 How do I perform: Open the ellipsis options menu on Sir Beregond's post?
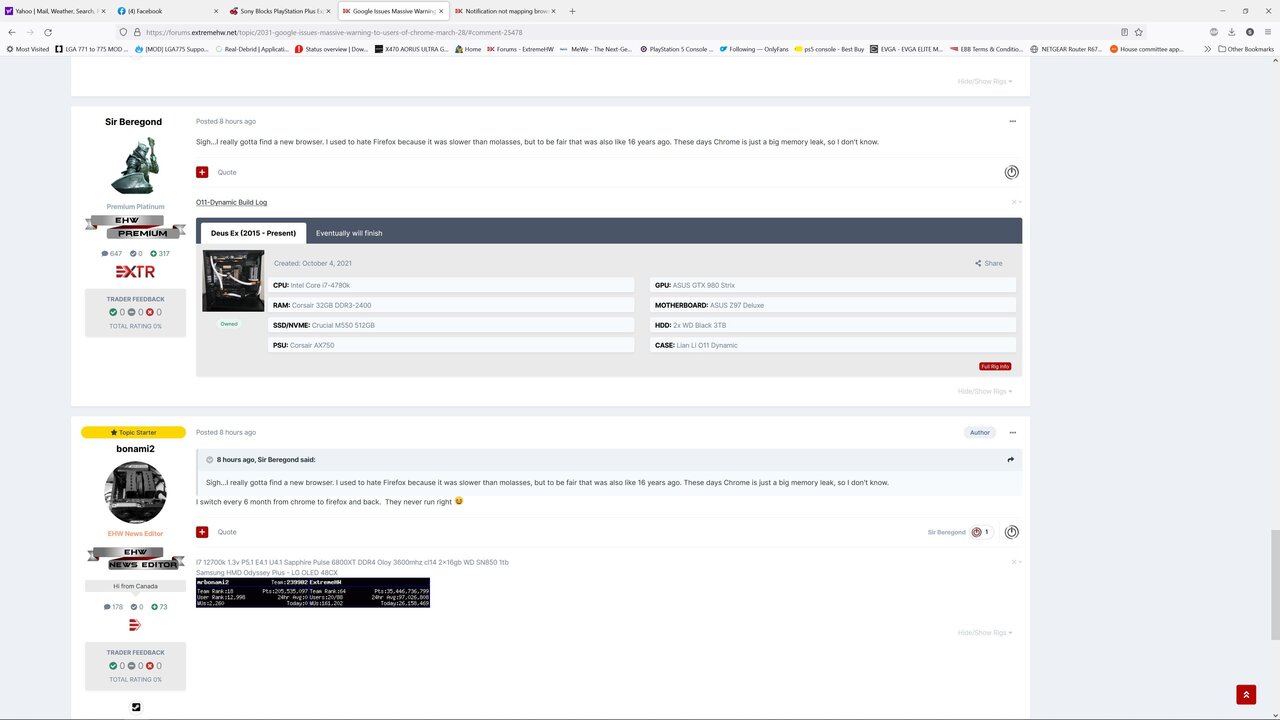1012,120
